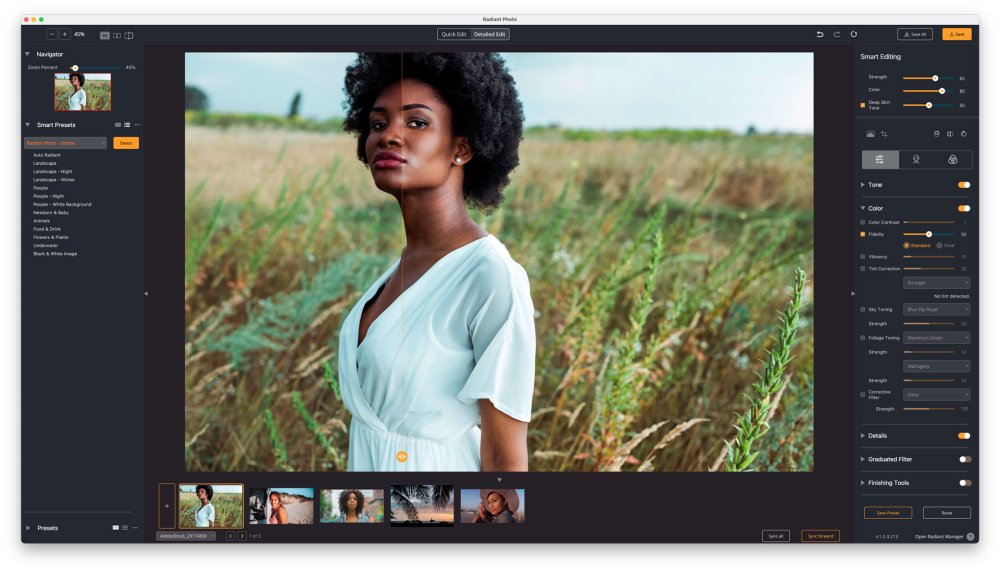Open the Mahogany dropdown

(936, 367)
